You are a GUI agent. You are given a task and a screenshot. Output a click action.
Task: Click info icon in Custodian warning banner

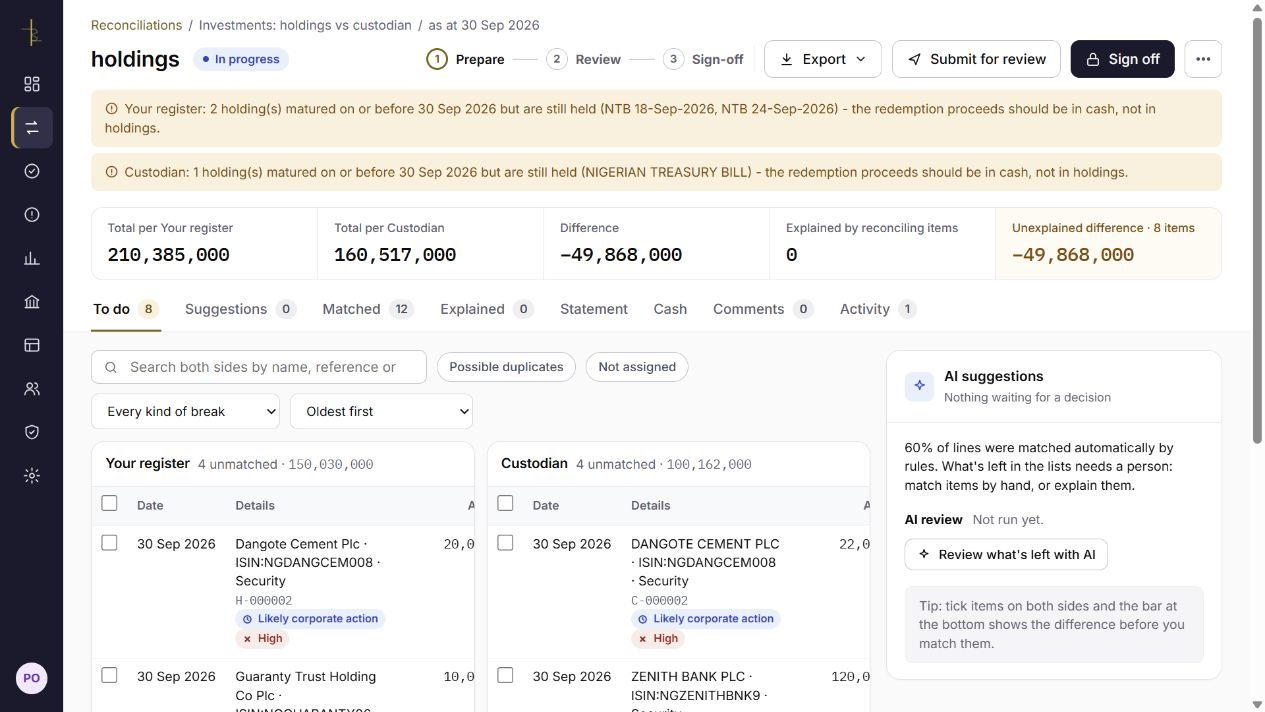pyautogui.click(x=111, y=172)
